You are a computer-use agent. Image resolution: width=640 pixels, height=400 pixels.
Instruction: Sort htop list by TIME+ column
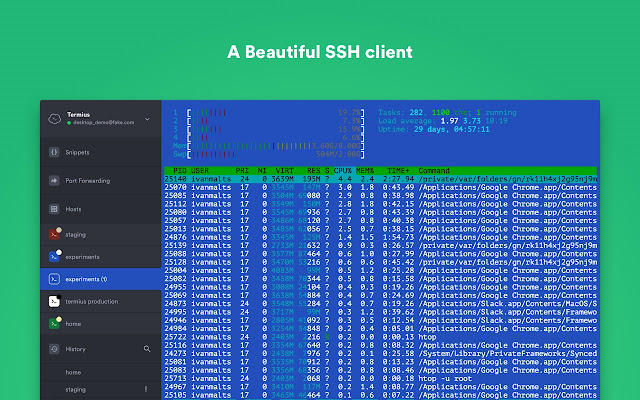(x=398, y=171)
